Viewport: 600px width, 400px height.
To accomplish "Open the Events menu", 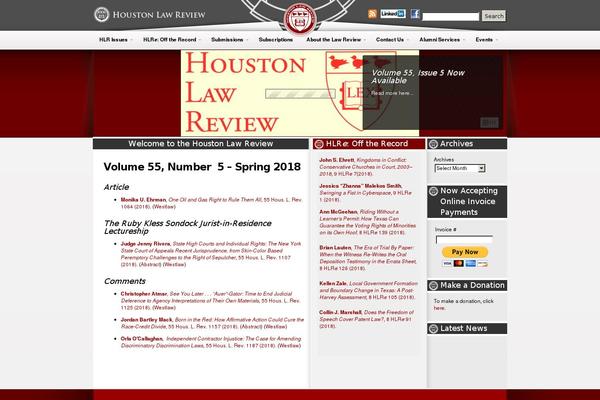I will (486, 40).
